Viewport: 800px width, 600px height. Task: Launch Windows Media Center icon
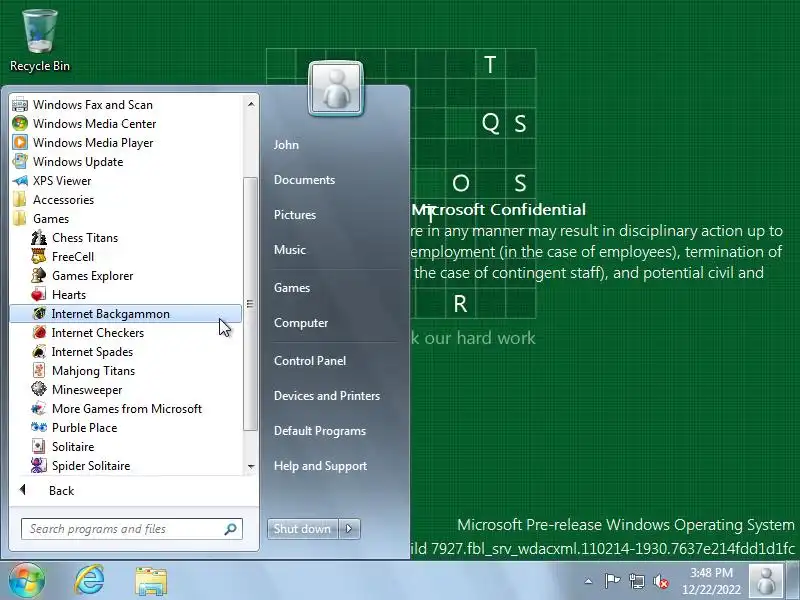(20, 123)
